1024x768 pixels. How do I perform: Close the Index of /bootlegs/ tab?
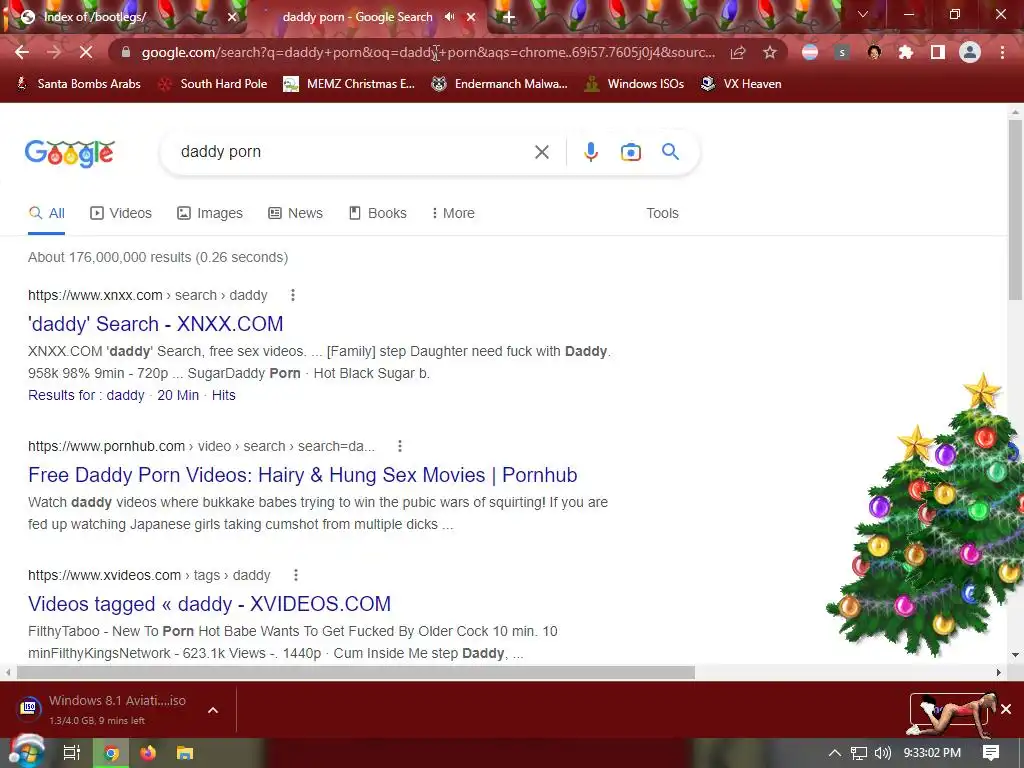coord(232,17)
